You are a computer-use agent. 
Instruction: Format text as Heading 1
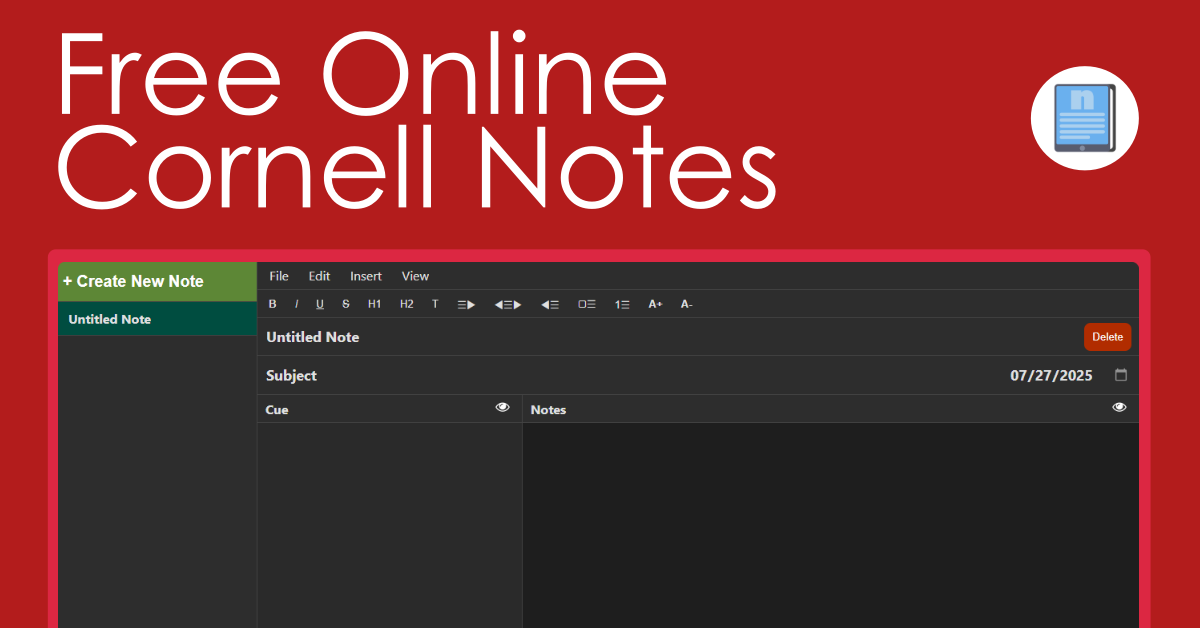coord(374,304)
